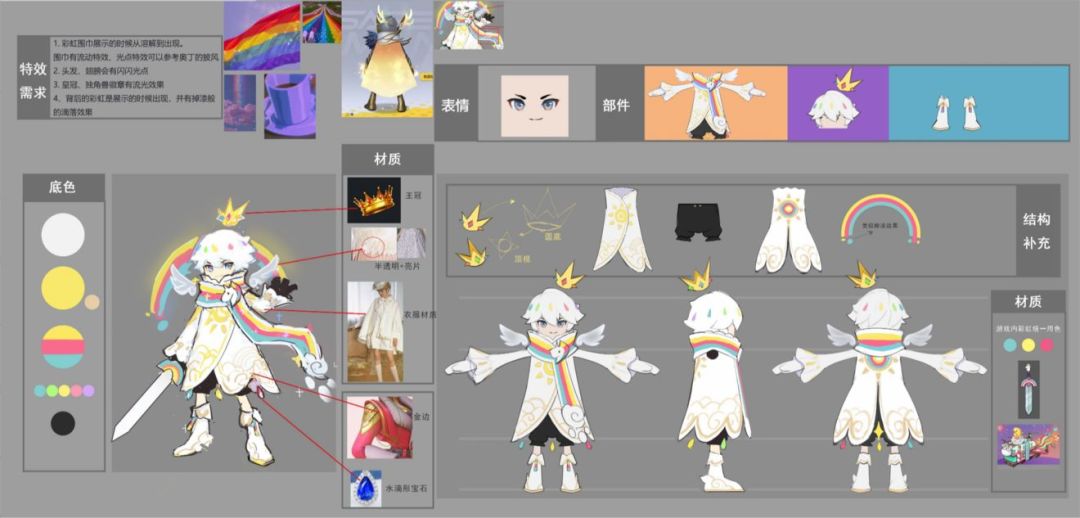Open the white outfit model photo
The image size is (1080, 518).
[375, 331]
